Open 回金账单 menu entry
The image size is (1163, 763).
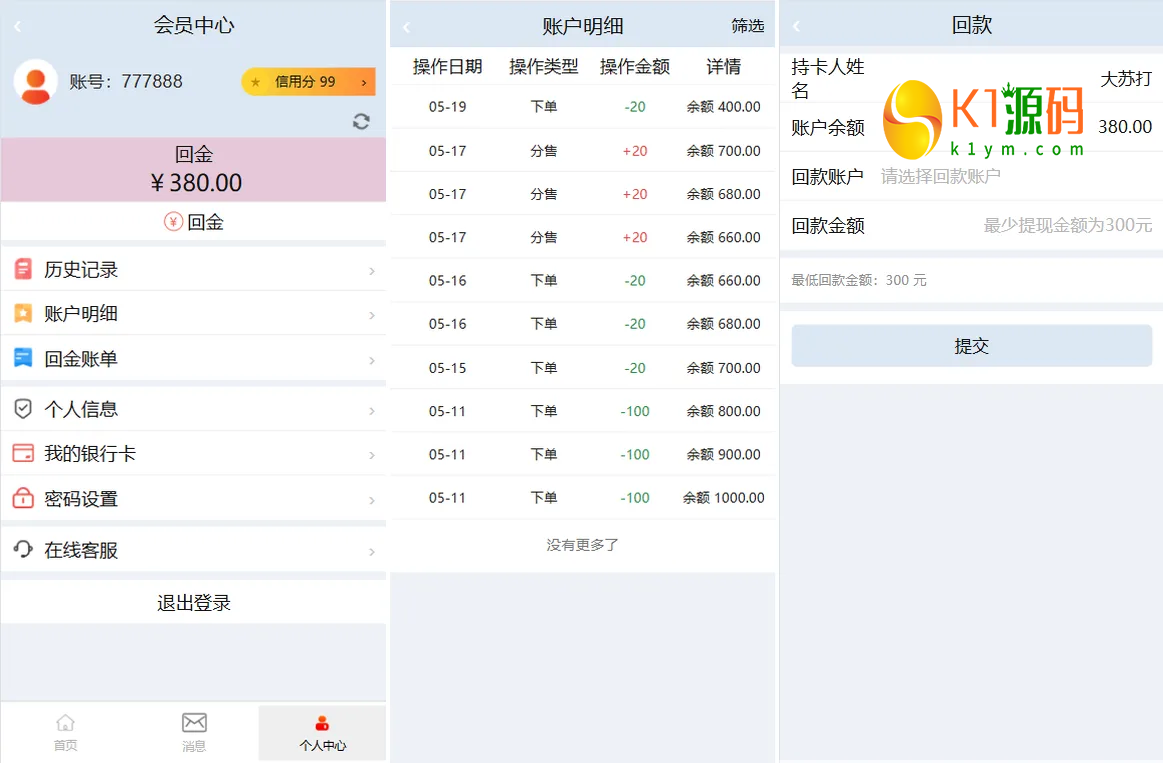[194, 358]
